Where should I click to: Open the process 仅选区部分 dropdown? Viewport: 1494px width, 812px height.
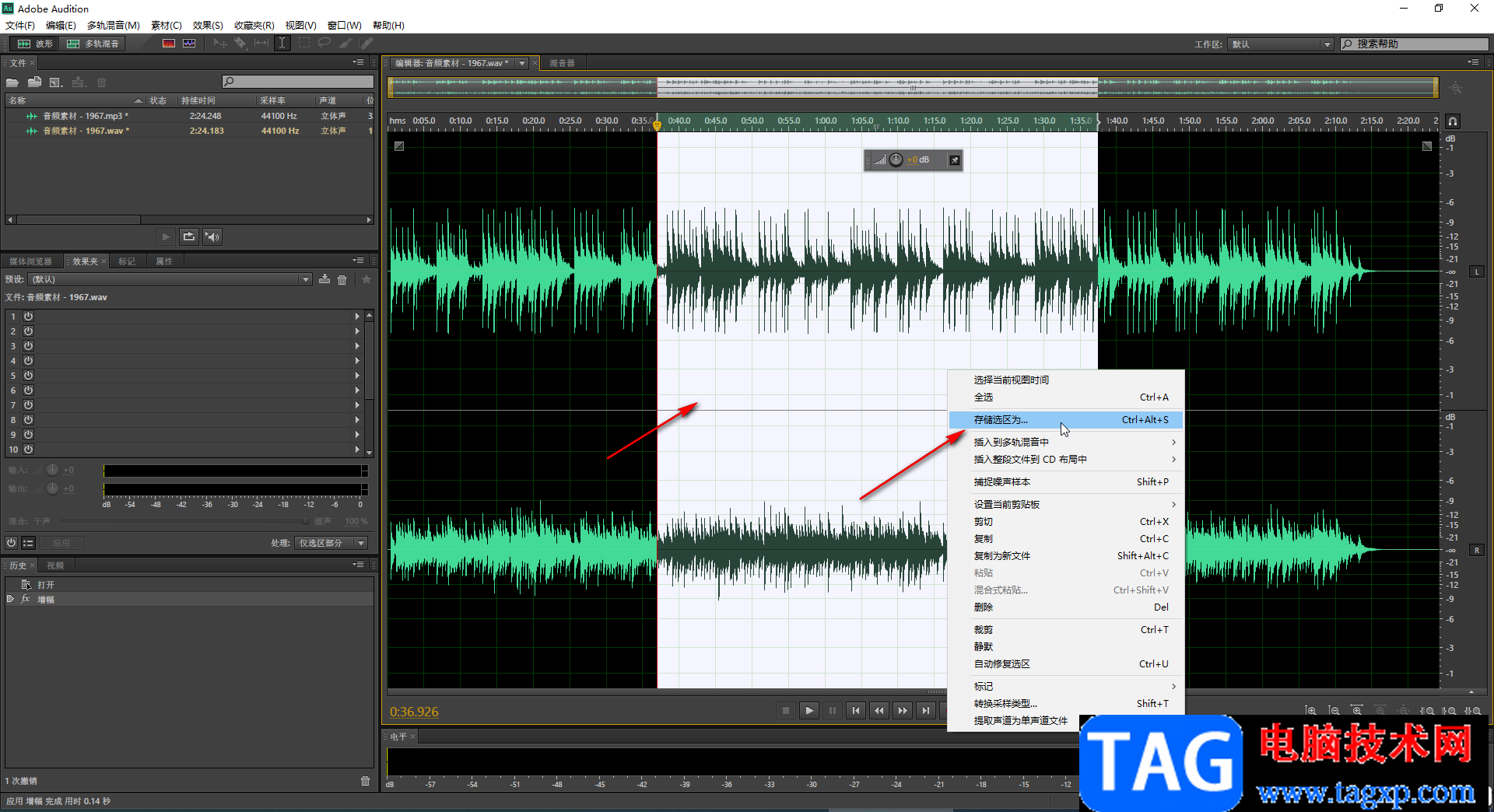pyautogui.click(x=331, y=543)
